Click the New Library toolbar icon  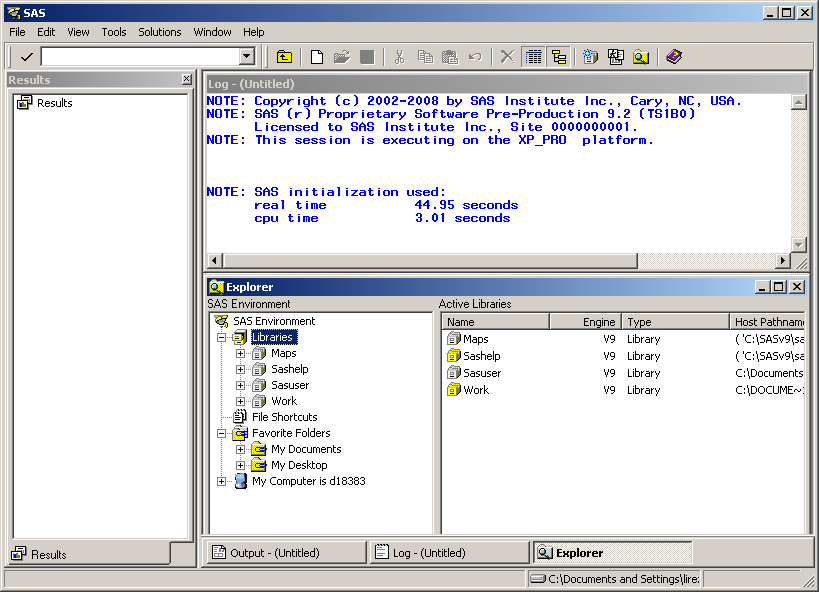(x=590, y=57)
